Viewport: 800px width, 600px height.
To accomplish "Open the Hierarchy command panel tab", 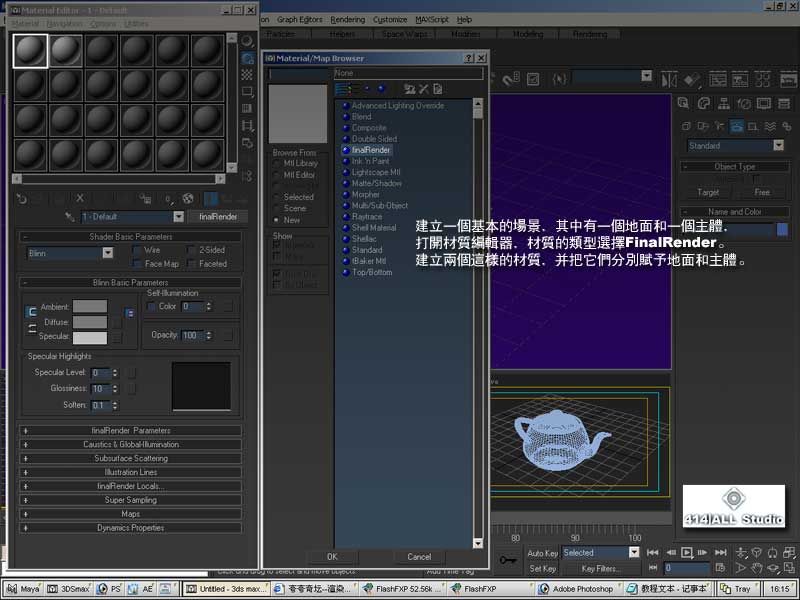I will (723, 104).
